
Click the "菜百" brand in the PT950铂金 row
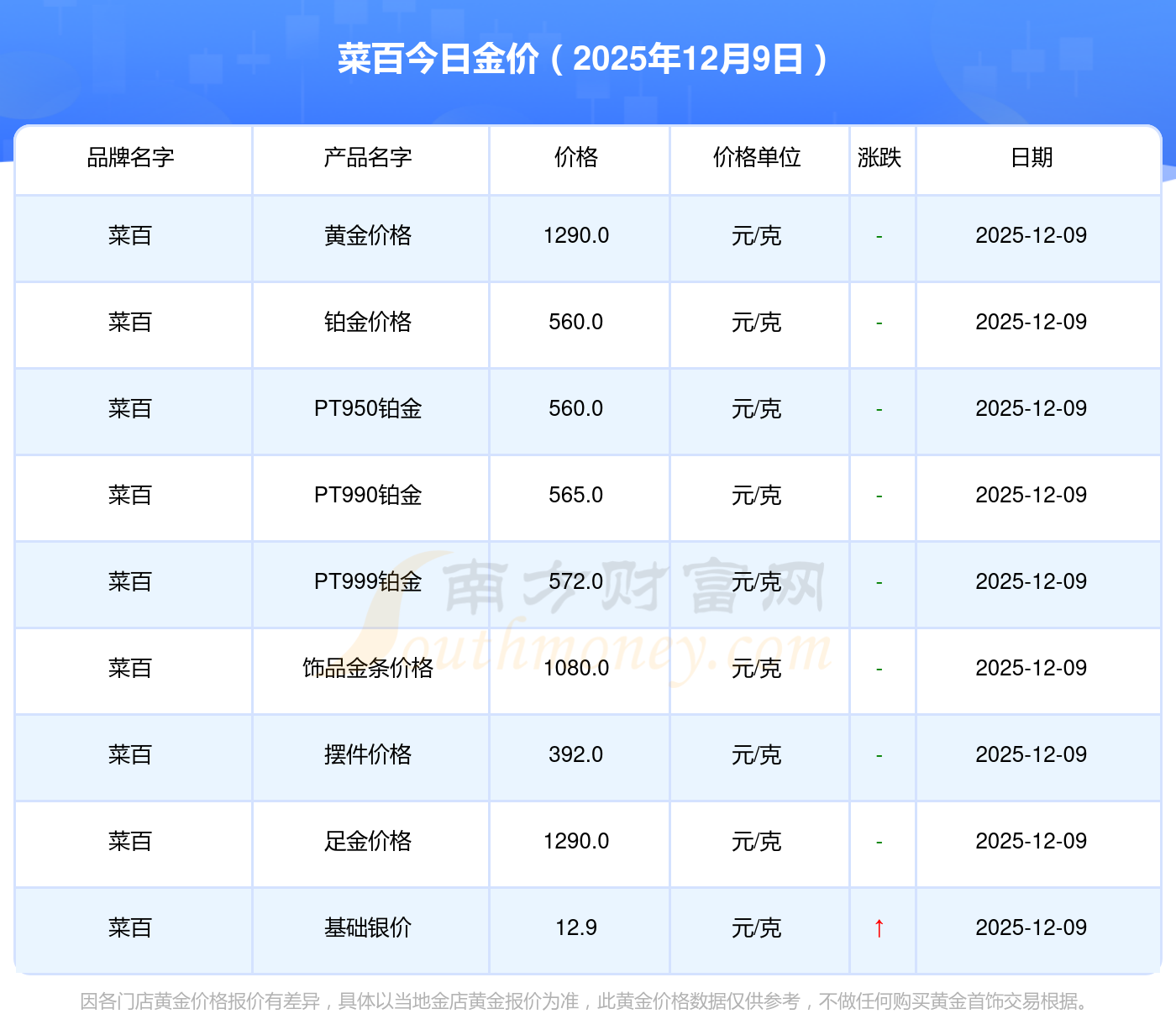coord(130,408)
